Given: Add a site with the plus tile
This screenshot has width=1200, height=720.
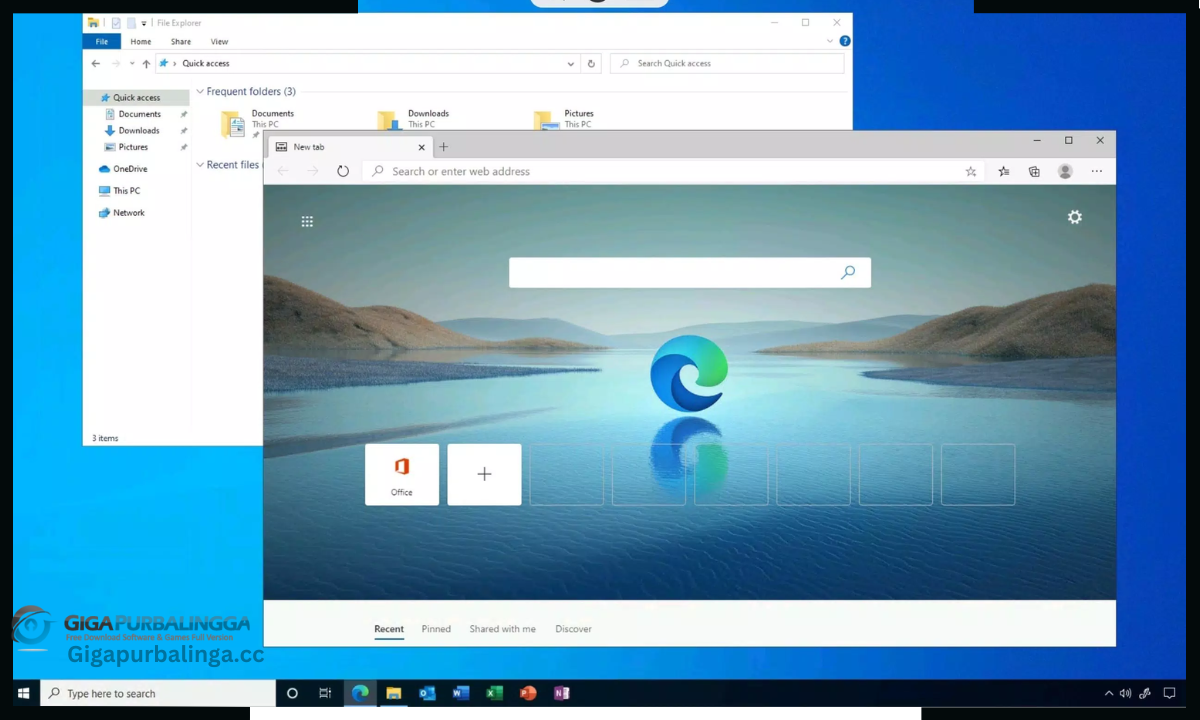Looking at the screenshot, I should click(x=484, y=475).
